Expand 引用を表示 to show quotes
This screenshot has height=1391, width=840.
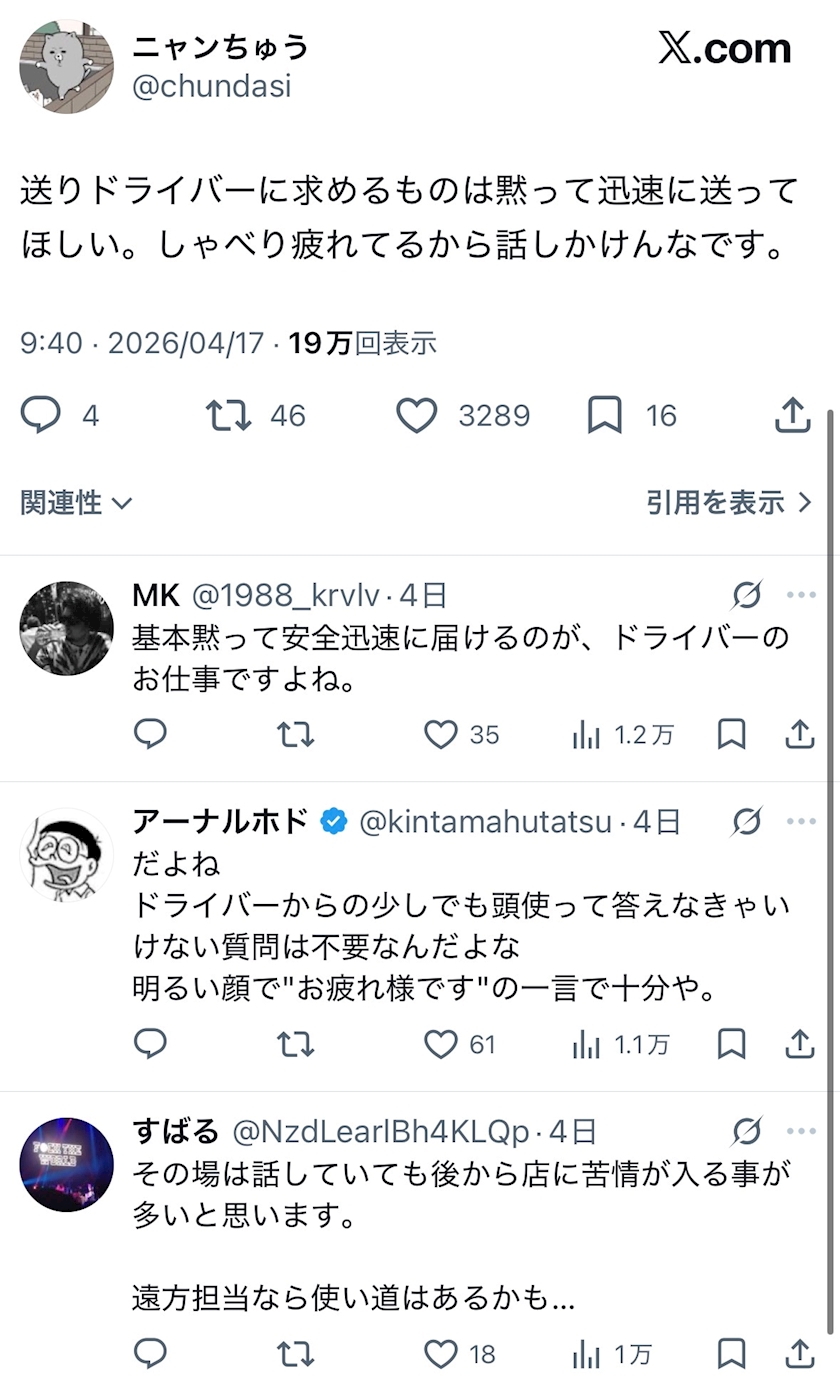click(728, 502)
